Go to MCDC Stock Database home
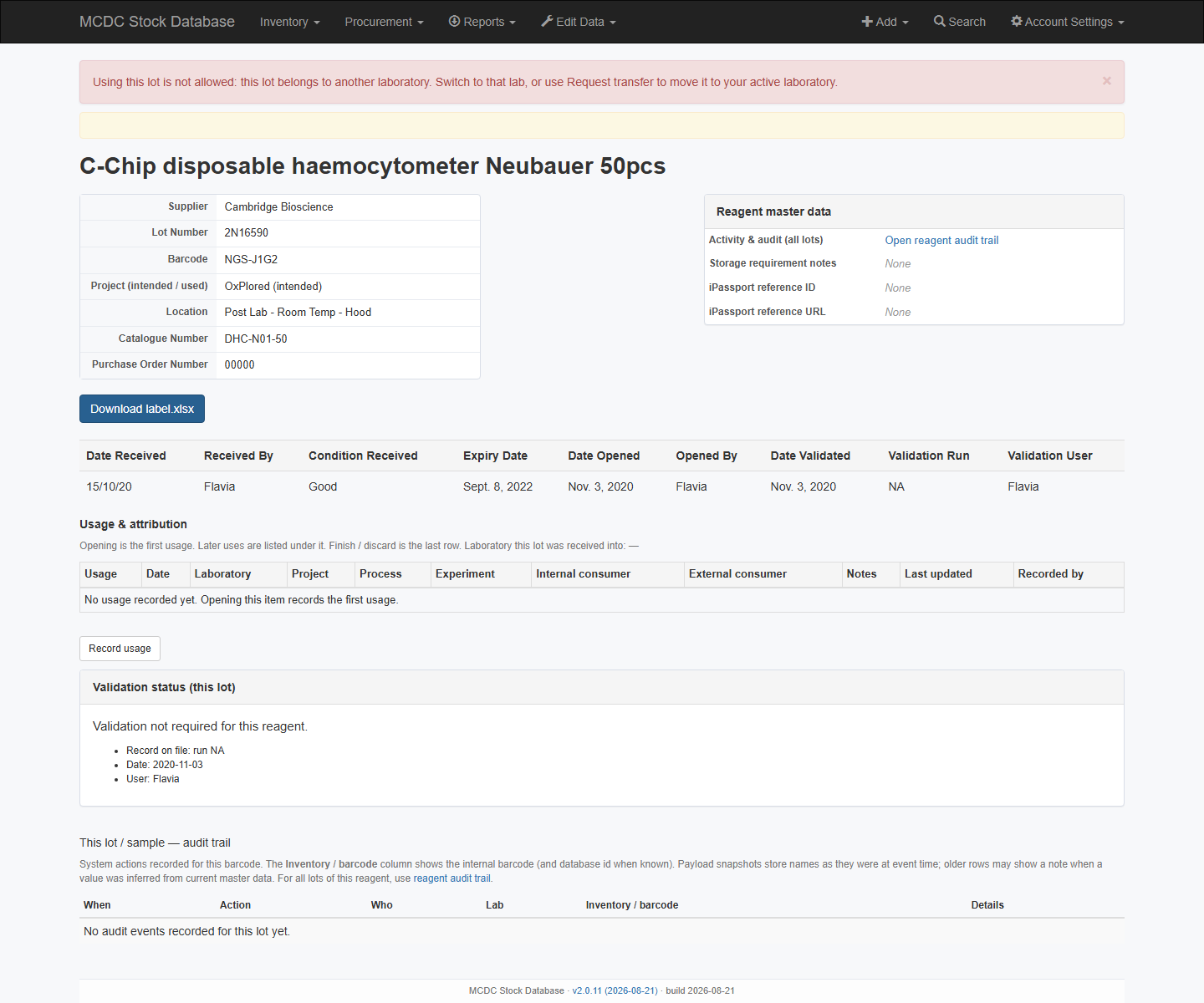 coord(157,22)
